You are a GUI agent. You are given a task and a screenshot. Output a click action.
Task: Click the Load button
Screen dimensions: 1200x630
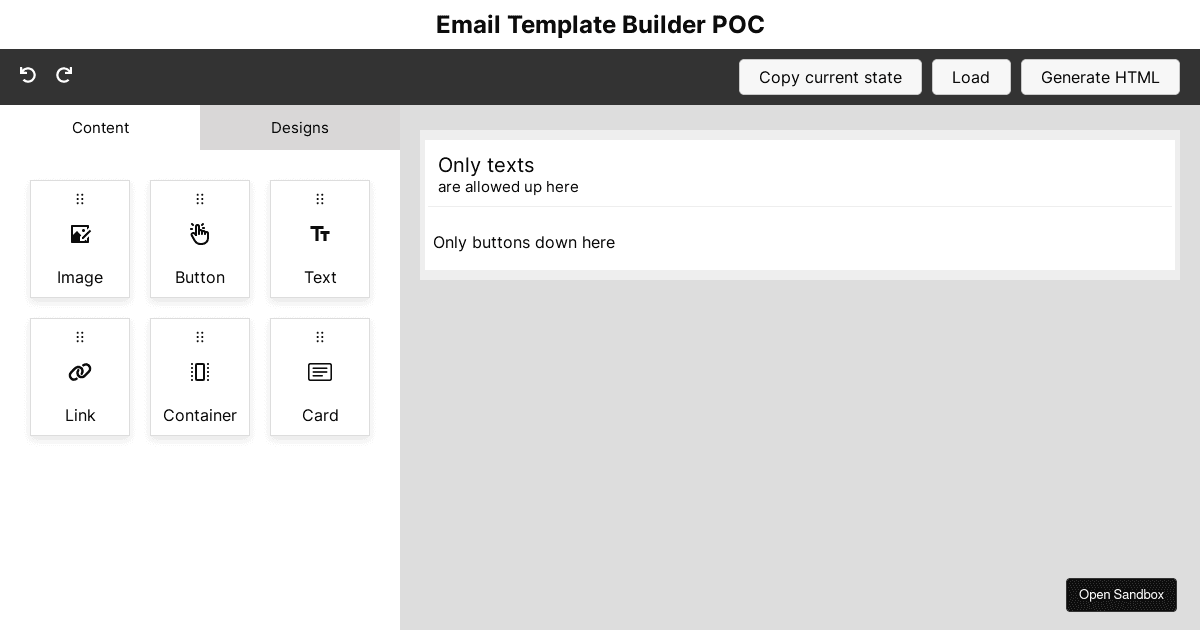971,77
